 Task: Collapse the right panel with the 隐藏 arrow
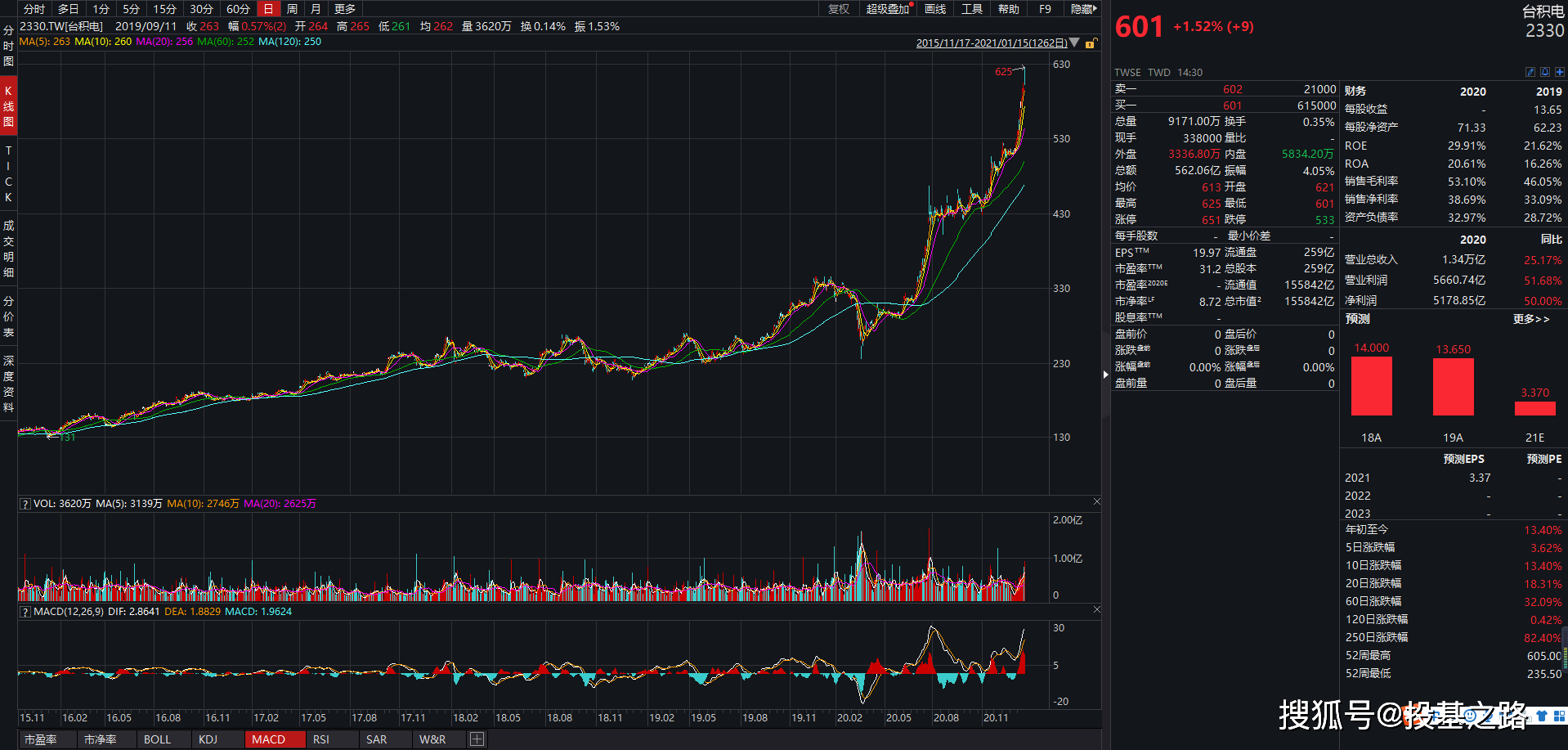click(1084, 9)
